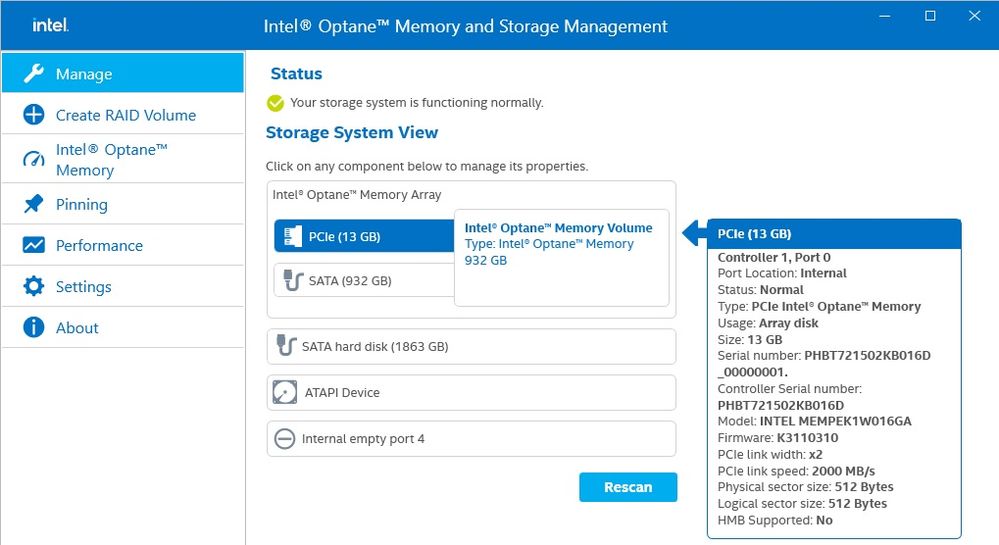Switch to the Pinning section
The height and width of the screenshot is (545, 999).
point(123,204)
